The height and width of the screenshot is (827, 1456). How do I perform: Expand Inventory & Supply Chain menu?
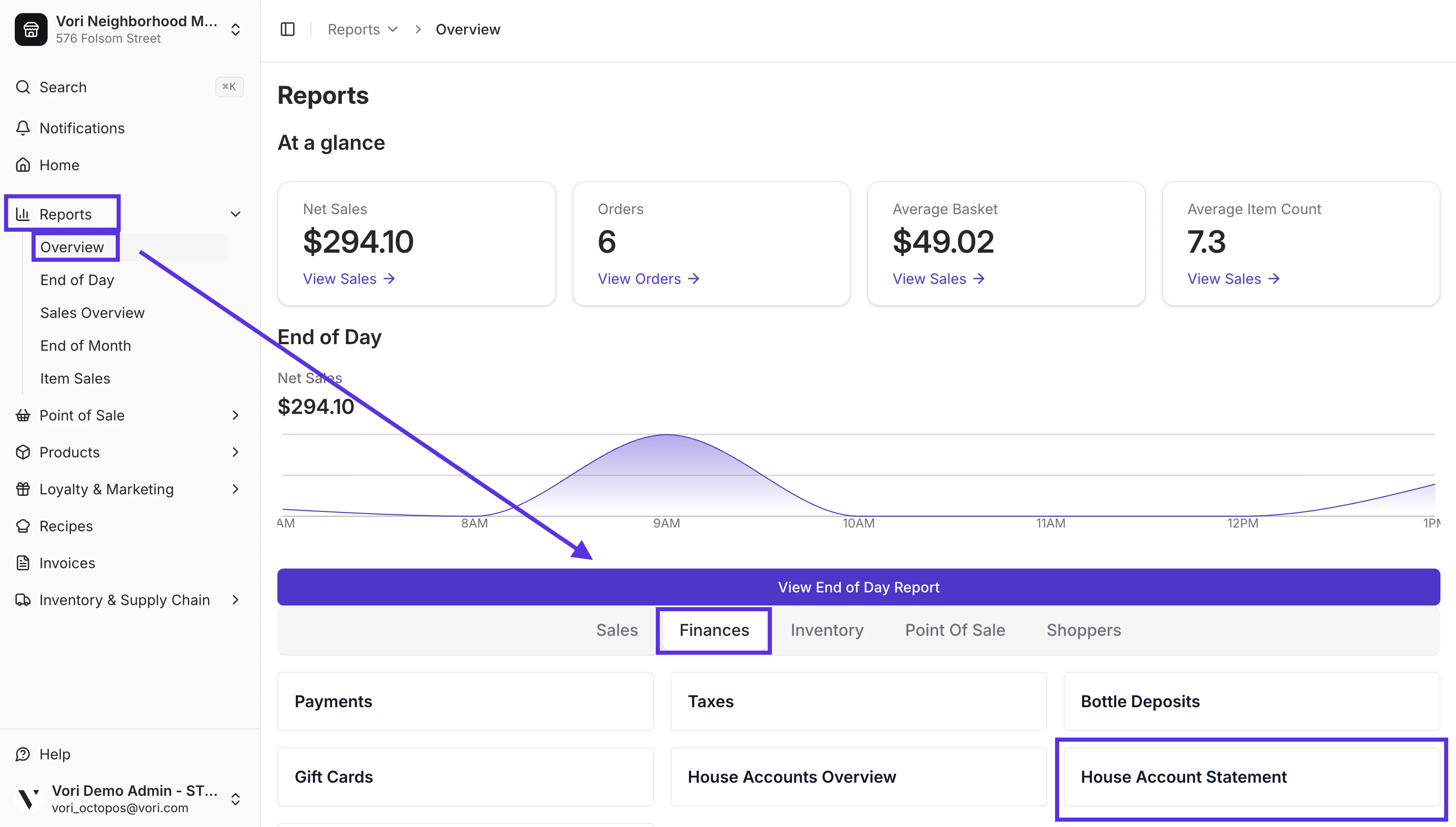coord(235,600)
